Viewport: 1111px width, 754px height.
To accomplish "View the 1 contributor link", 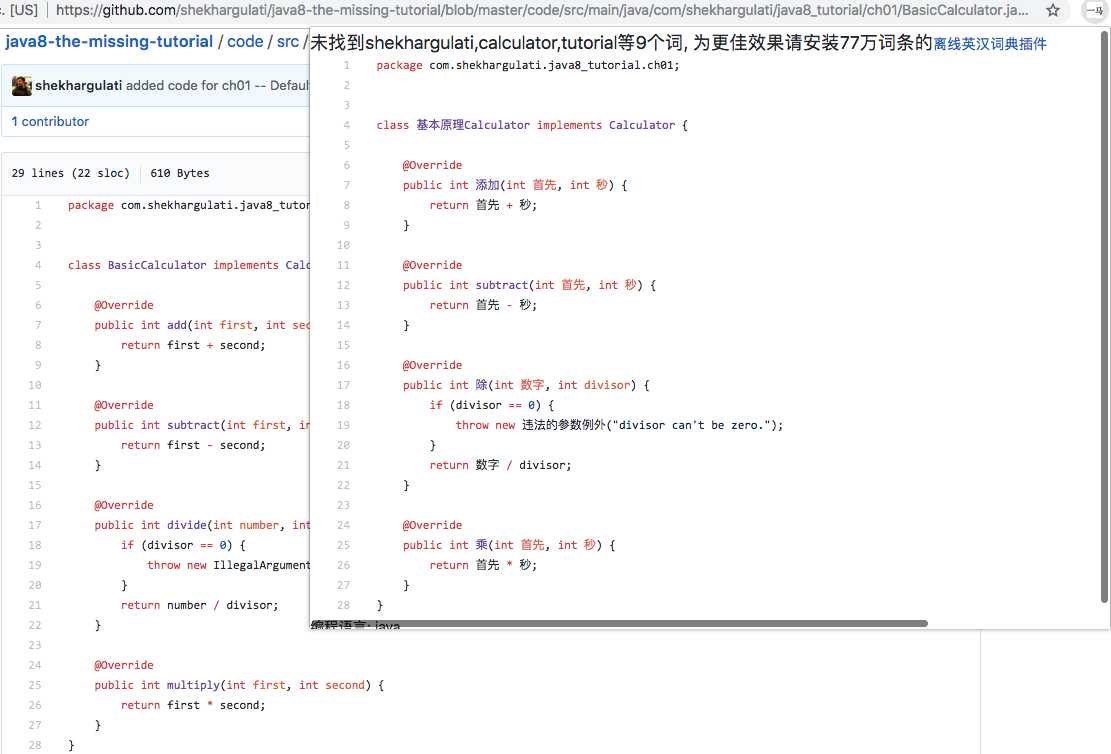I will click(x=50, y=121).
